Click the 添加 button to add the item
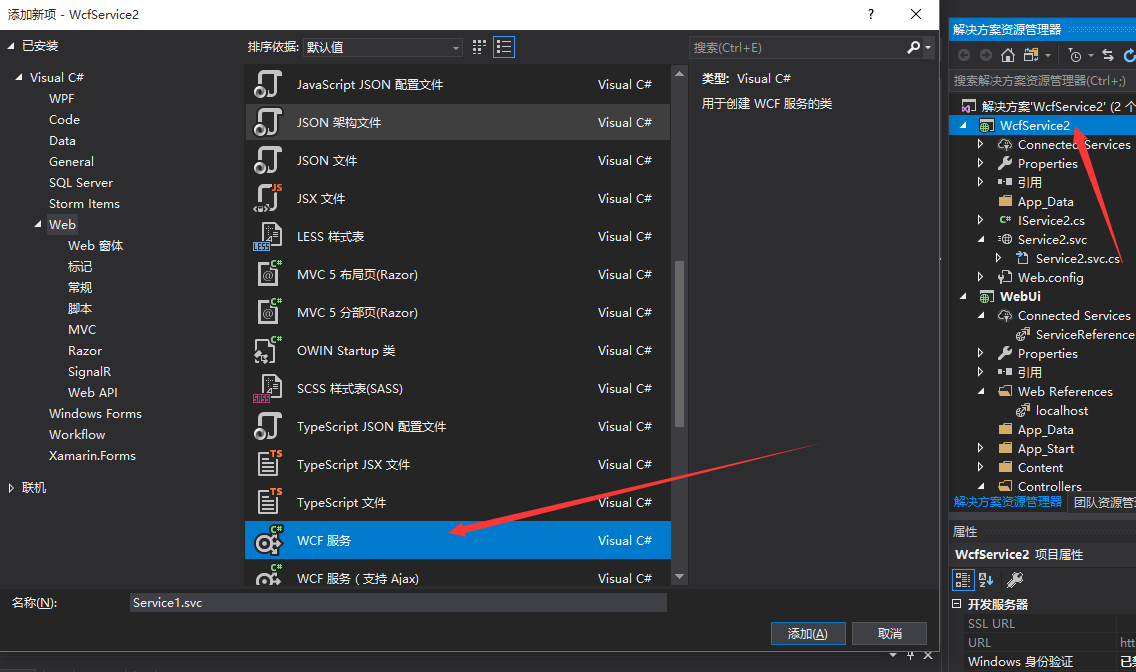The image size is (1136, 672). point(807,633)
